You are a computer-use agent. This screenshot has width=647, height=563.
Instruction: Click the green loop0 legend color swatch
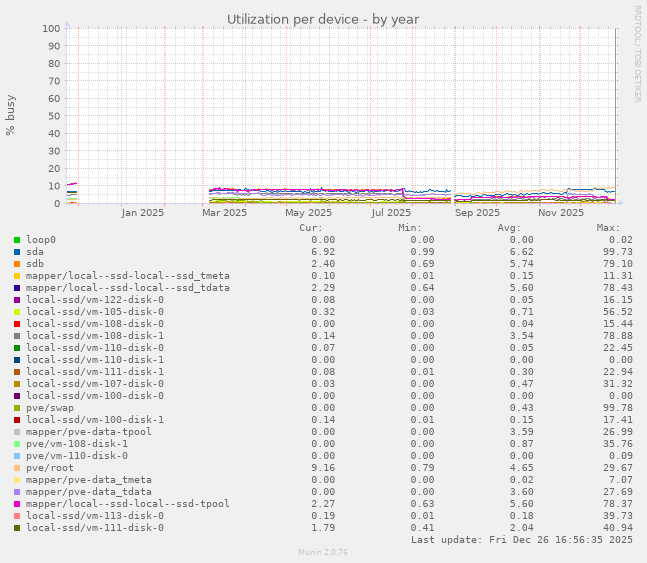(x=17, y=240)
